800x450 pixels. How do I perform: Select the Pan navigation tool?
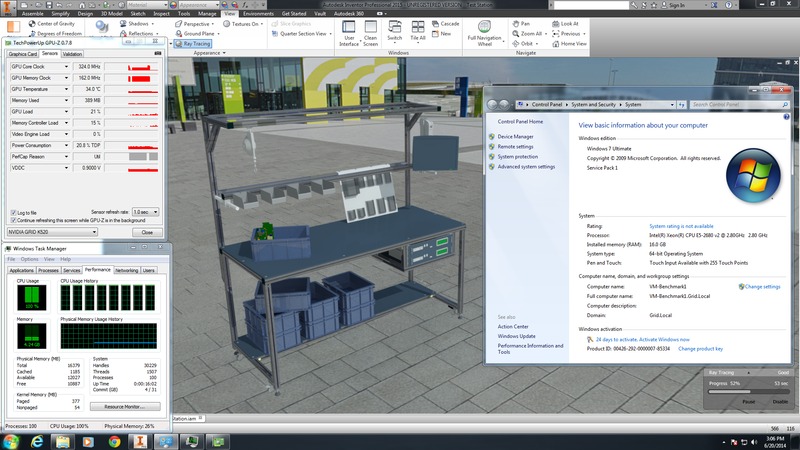point(520,22)
